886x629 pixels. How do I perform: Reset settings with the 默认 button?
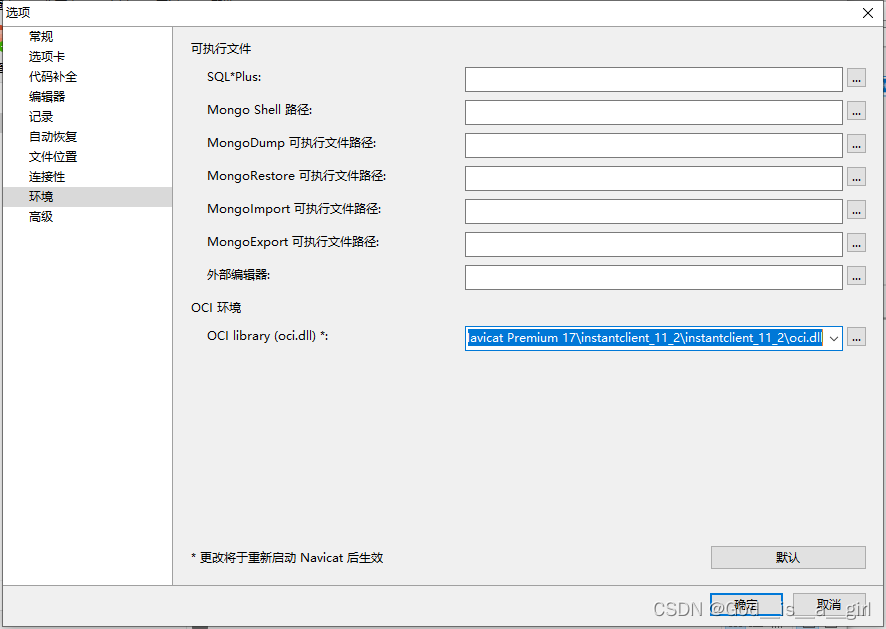[788, 557]
